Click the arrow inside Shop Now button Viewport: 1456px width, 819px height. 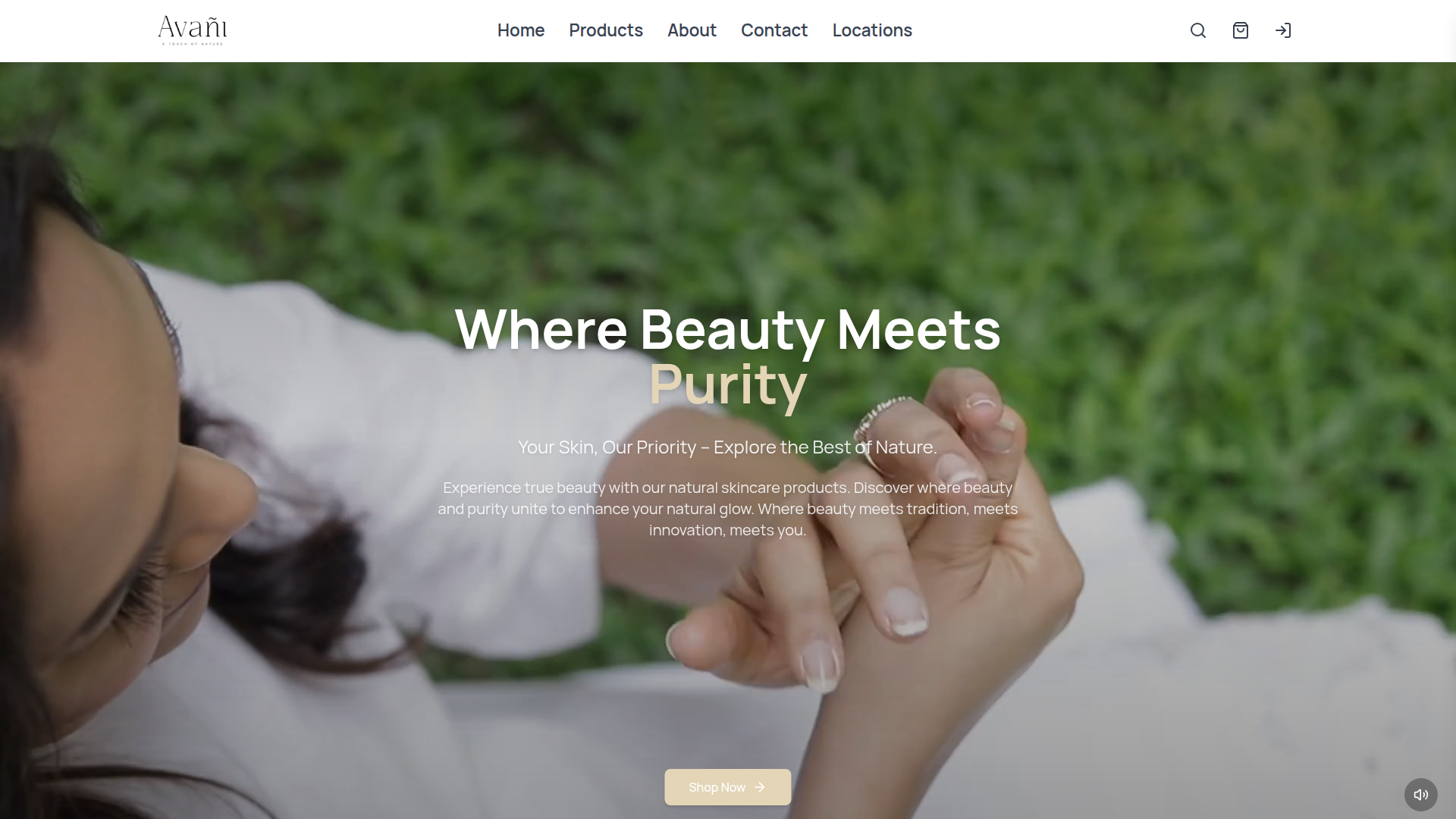coord(759,787)
